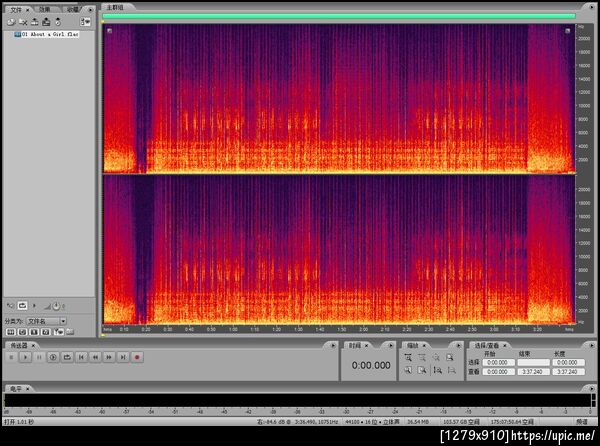Click the Fast Forward button in transport
The width and height of the screenshot is (600, 446).
click(x=109, y=357)
